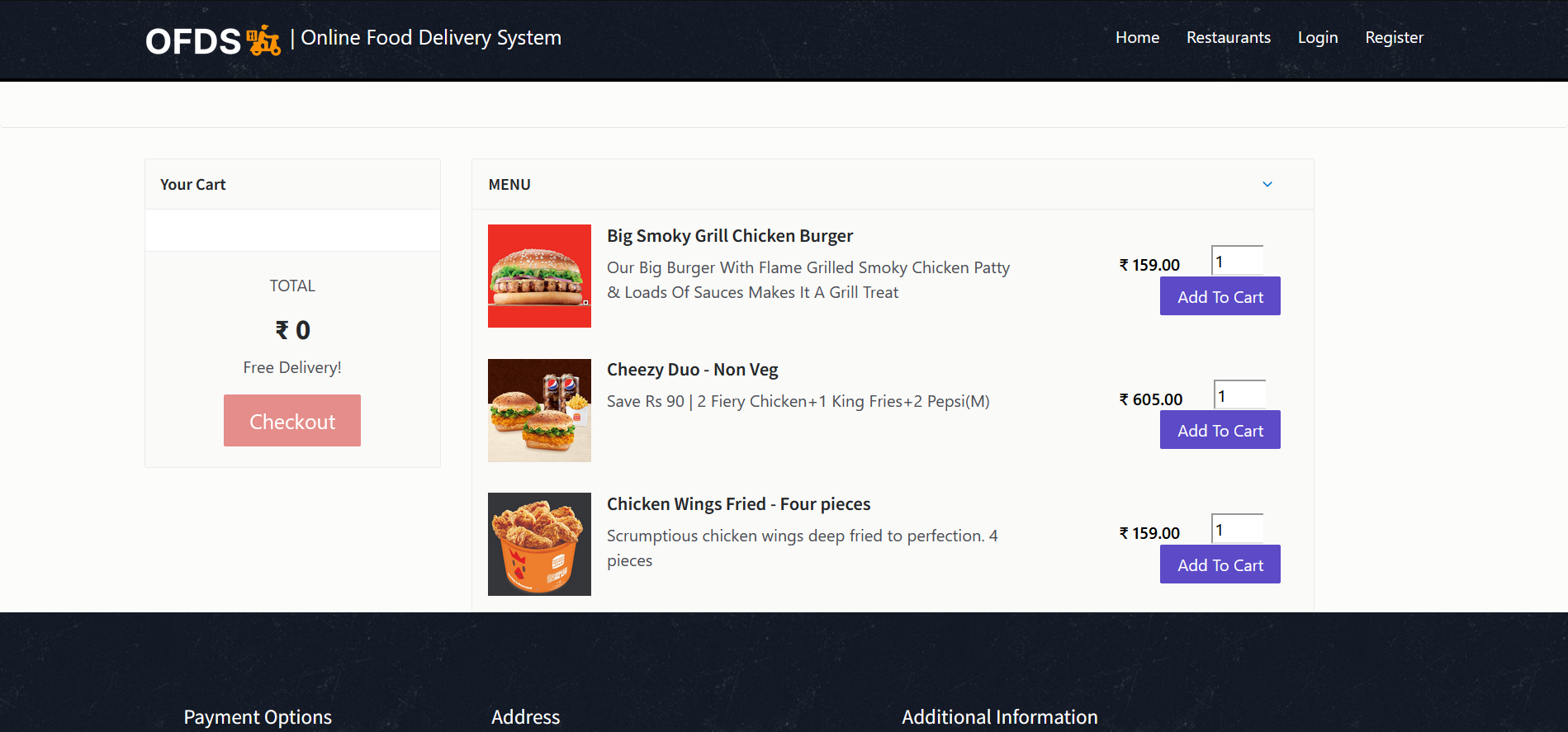The image size is (1568, 732).
Task: Click the TOTAL amount showing ₹ 0
Action: 291,329
